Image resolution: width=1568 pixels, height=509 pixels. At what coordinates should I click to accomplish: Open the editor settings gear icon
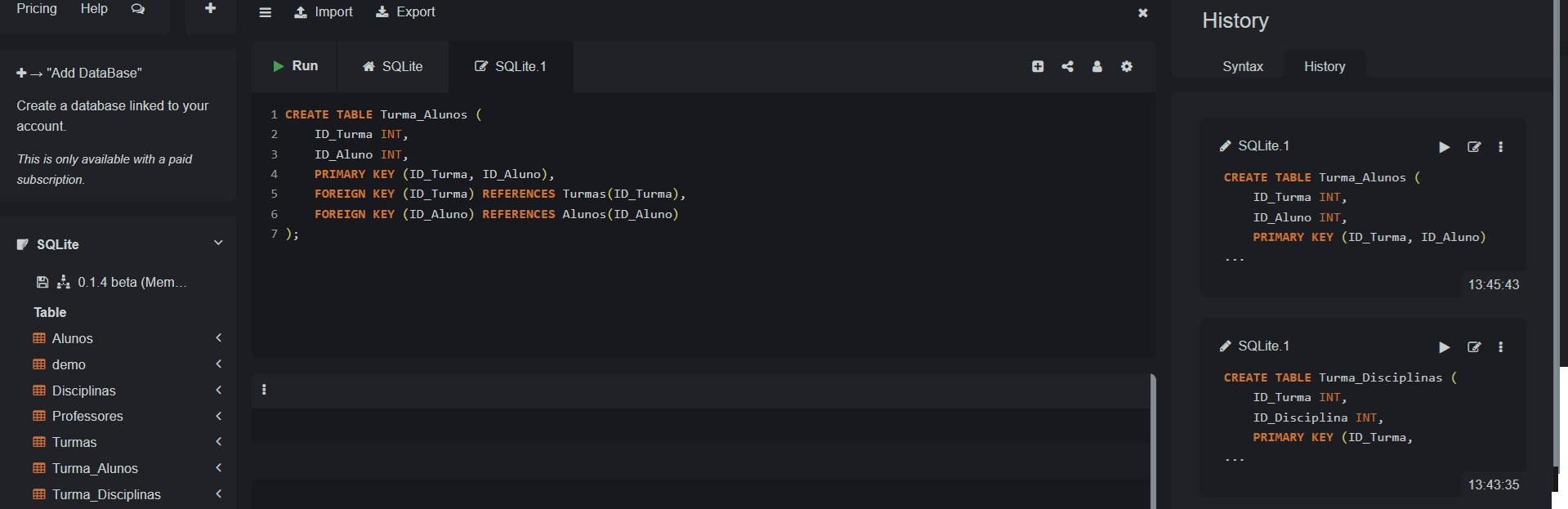click(x=1127, y=66)
